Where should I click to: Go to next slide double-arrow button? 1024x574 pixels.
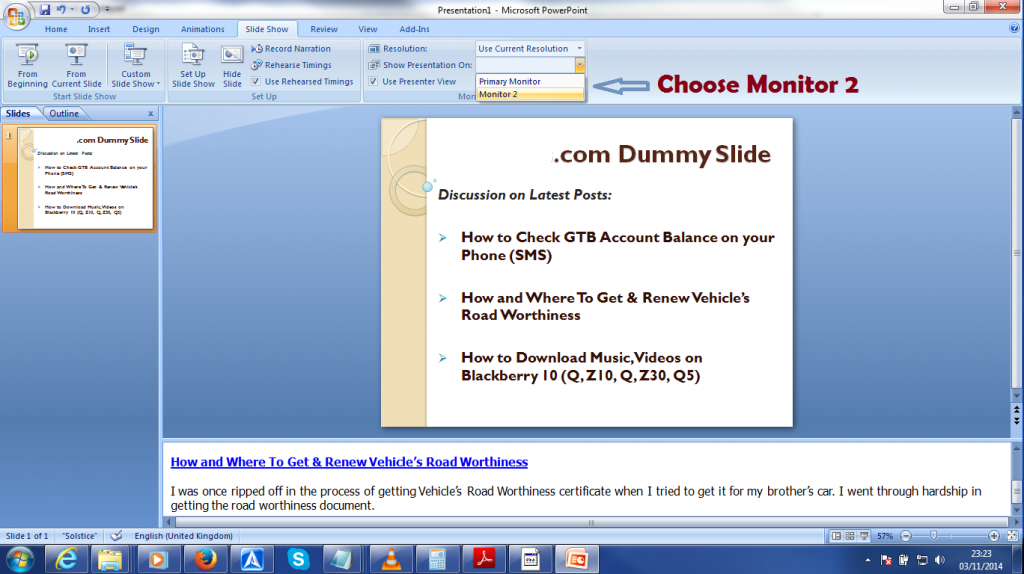[1017, 421]
